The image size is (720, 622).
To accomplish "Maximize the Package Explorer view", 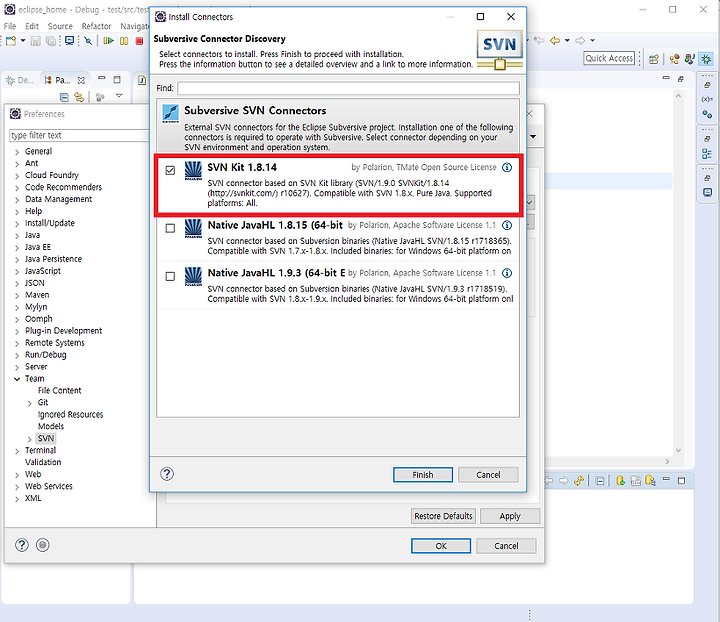I will 117,79.
